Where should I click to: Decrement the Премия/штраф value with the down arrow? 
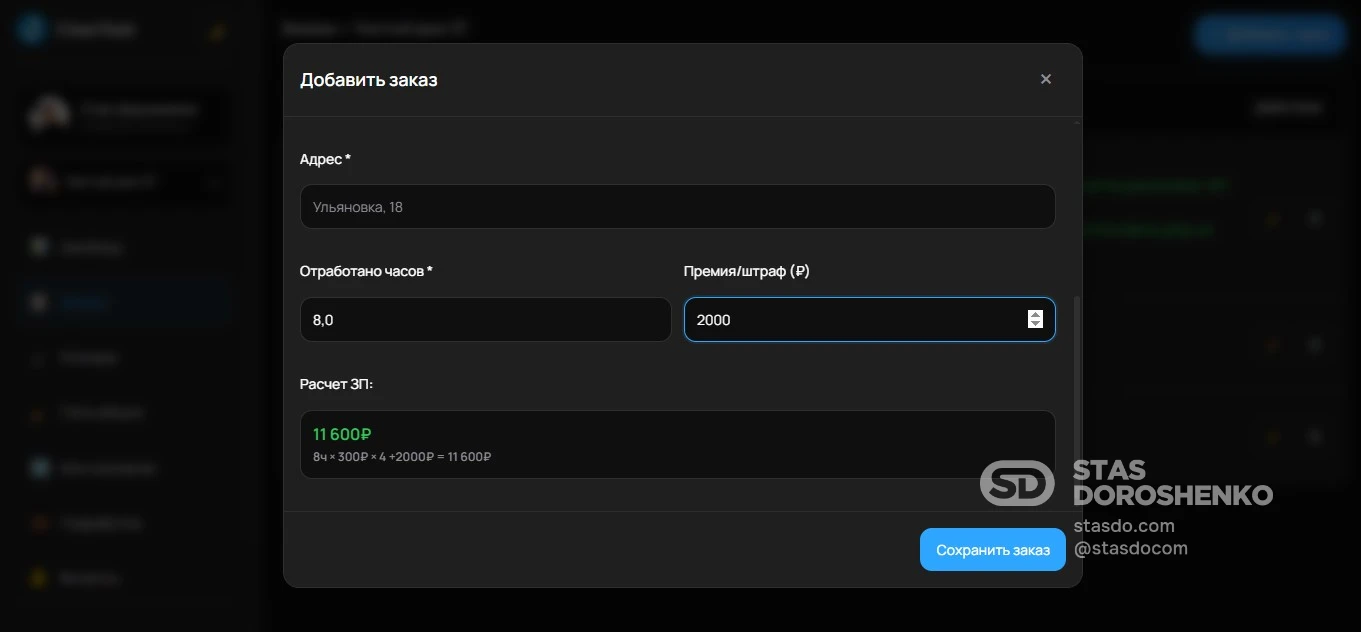click(x=1035, y=324)
